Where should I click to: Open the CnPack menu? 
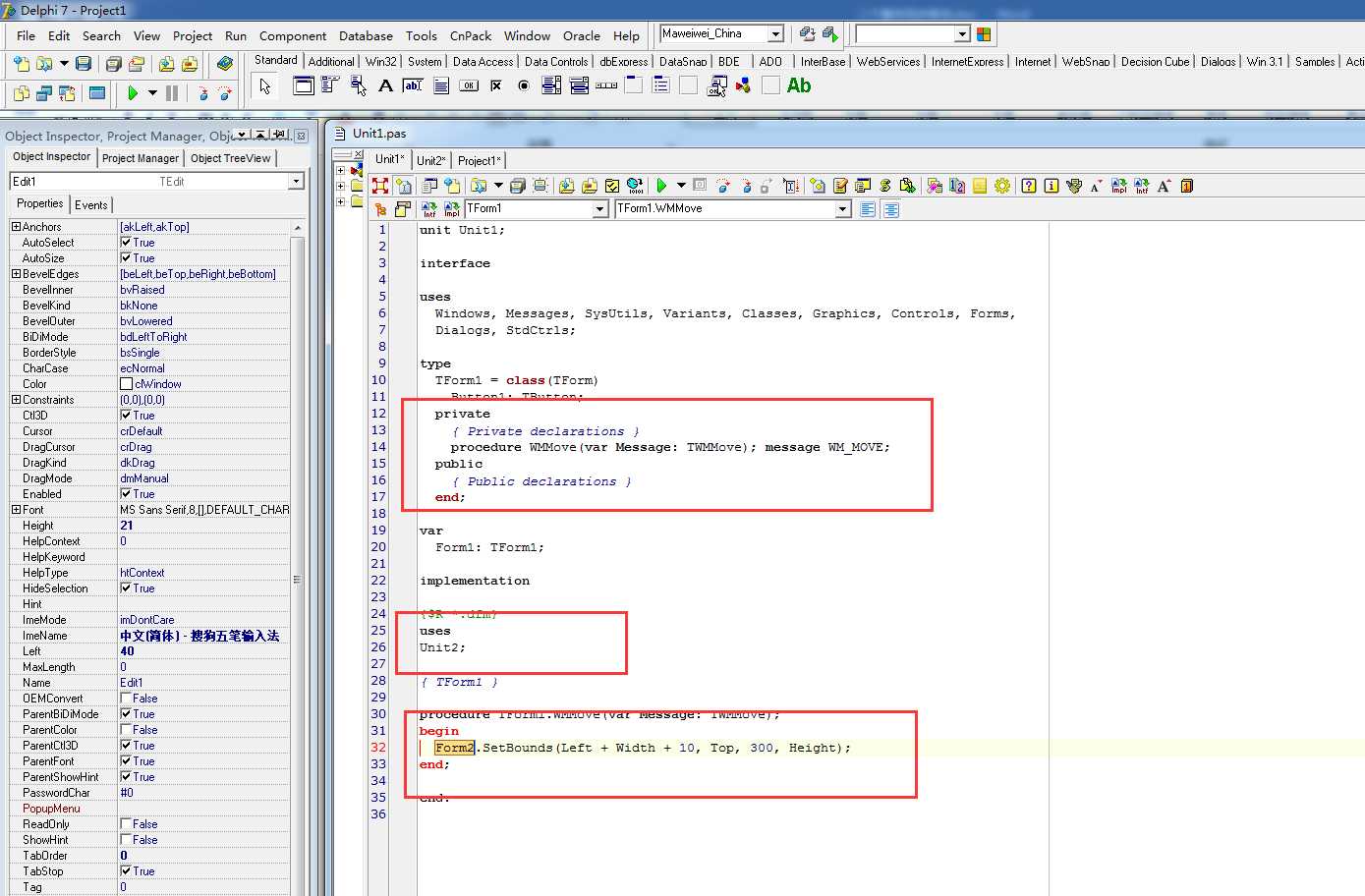click(x=471, y=36)
